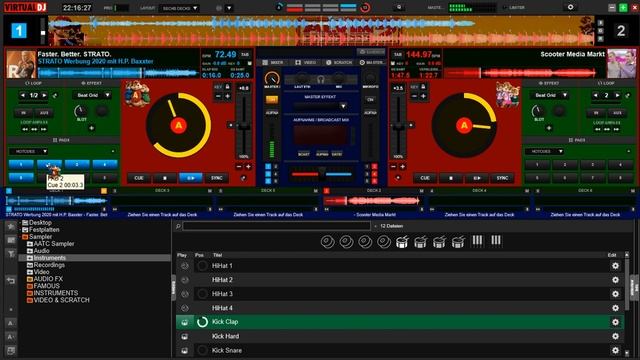
Task: Click hotcue pad 4 on the right deck
Action: click(620, 165)
